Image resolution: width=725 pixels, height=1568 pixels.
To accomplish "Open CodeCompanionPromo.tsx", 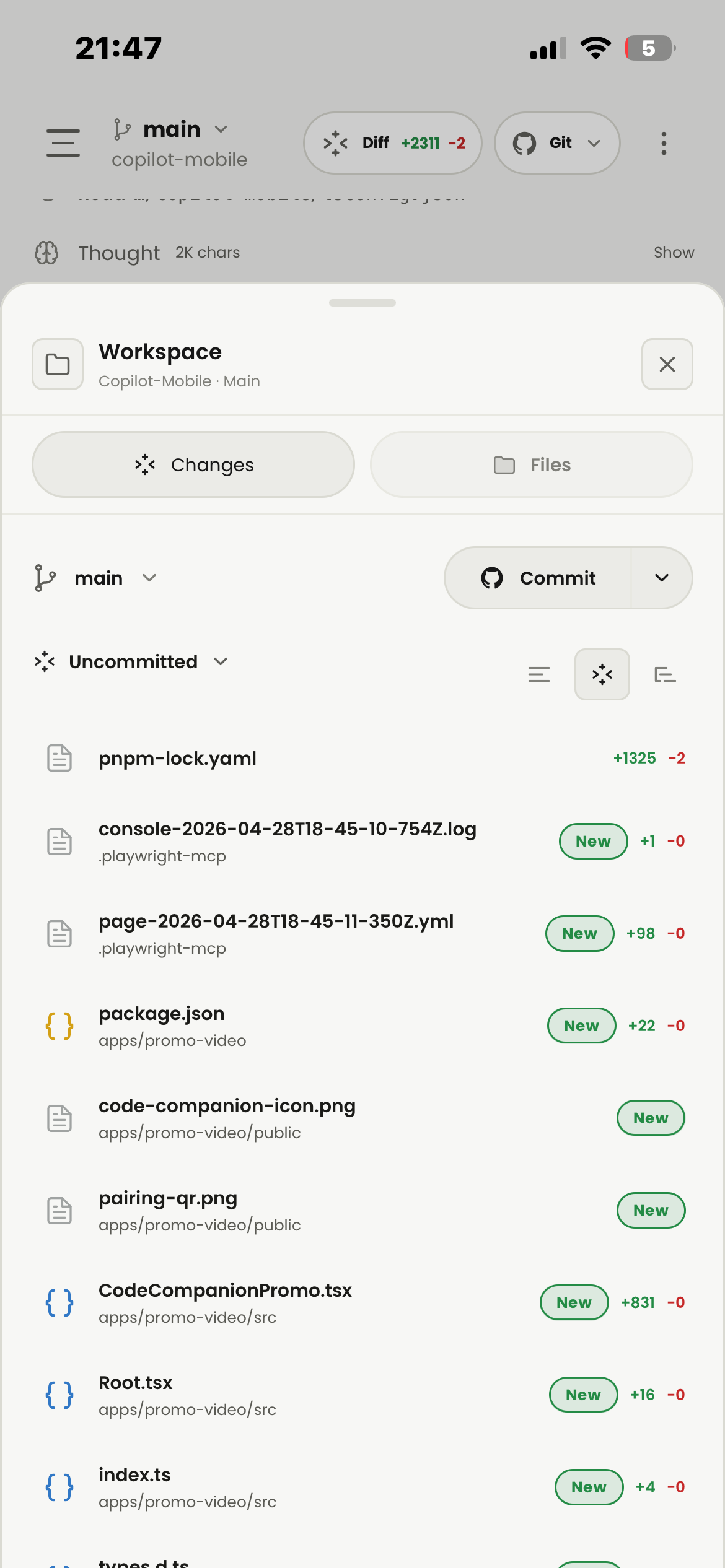I will [362, 1303].
